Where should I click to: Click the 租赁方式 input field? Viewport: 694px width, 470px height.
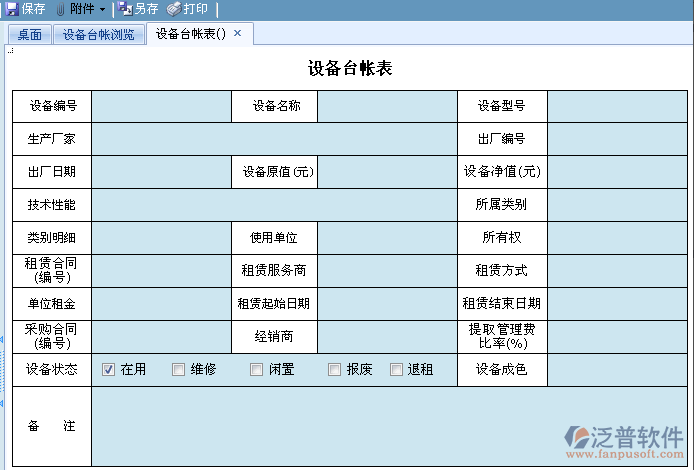(617, 271)
